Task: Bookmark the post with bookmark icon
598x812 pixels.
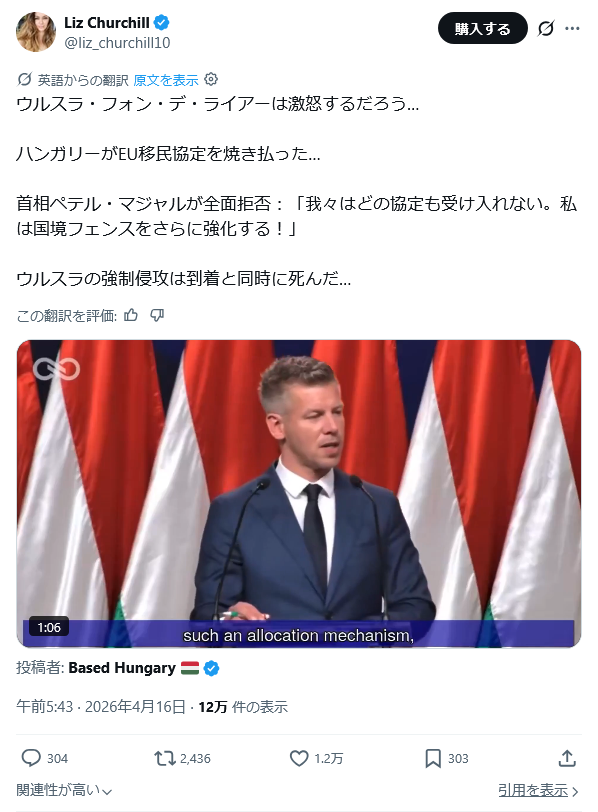Action: pos(433,758)
